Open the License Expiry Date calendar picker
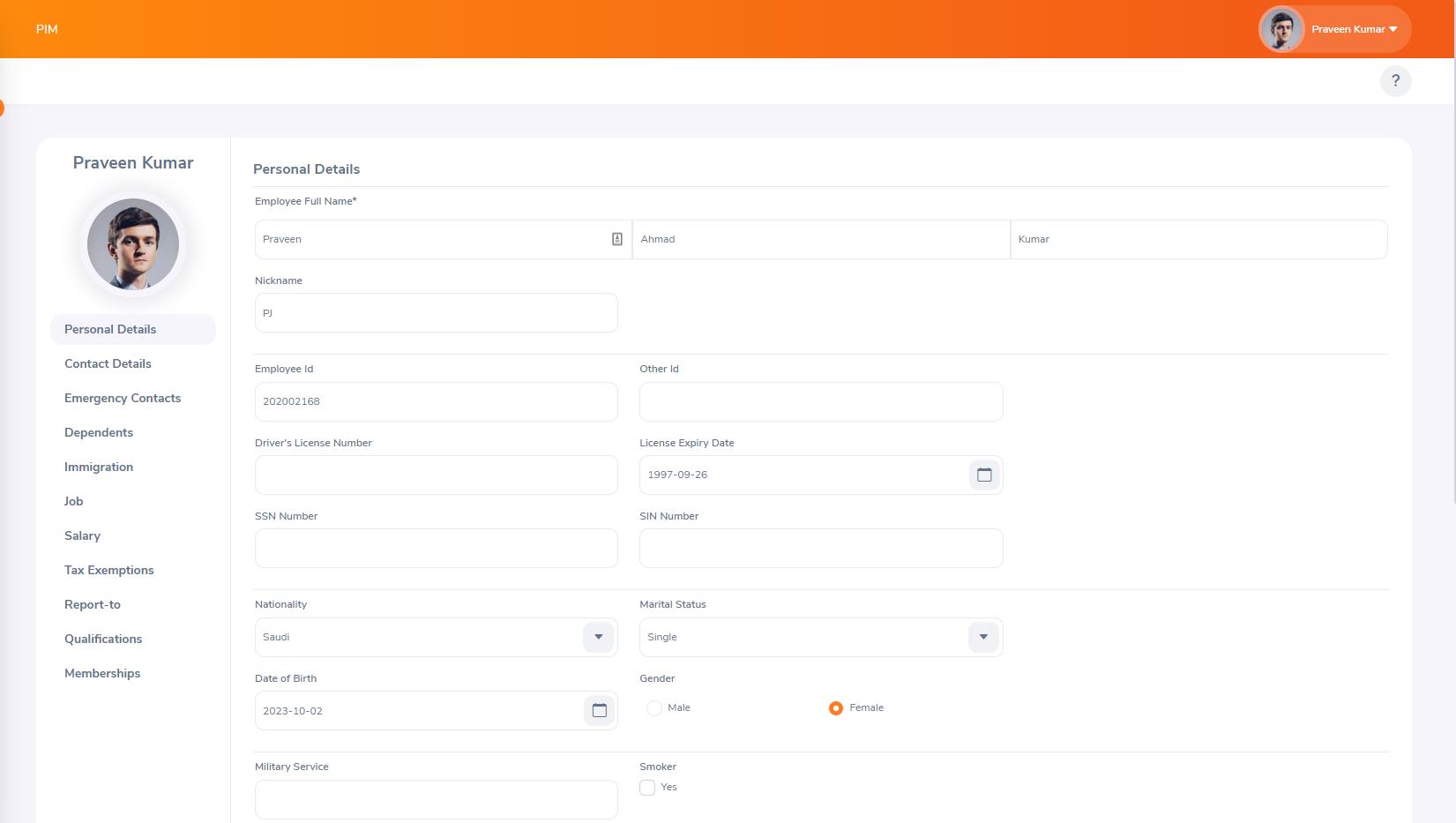The width and height of the screenshot is (1456, 823). pyautogui.click(x=982, y=474)
